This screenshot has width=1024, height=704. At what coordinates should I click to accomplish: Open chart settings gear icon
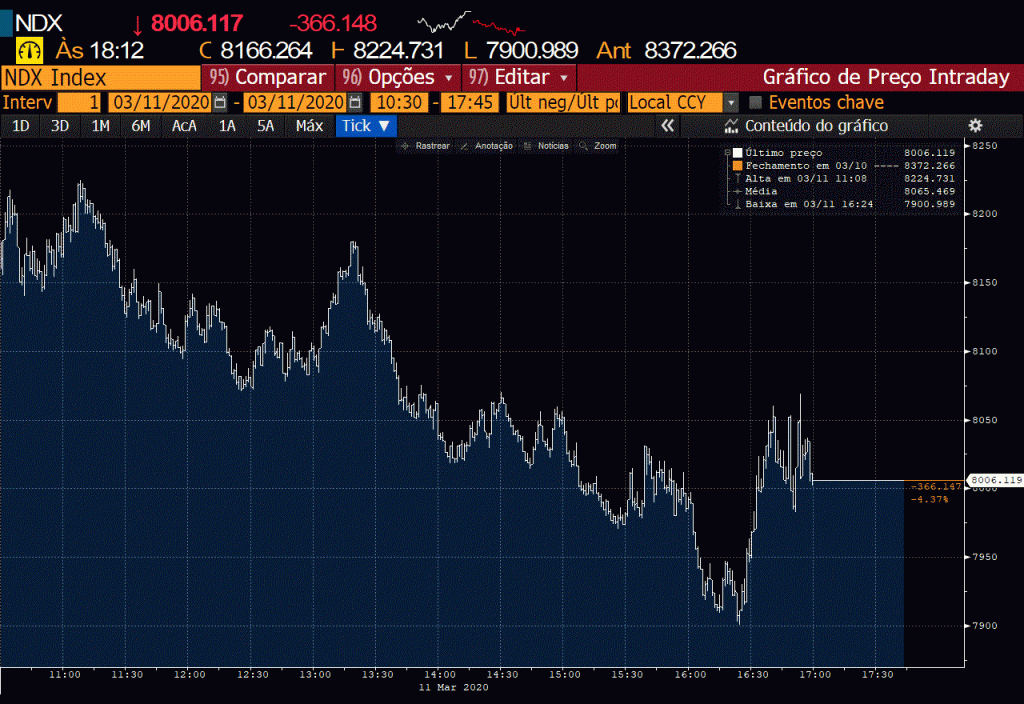tap(975, 125)
